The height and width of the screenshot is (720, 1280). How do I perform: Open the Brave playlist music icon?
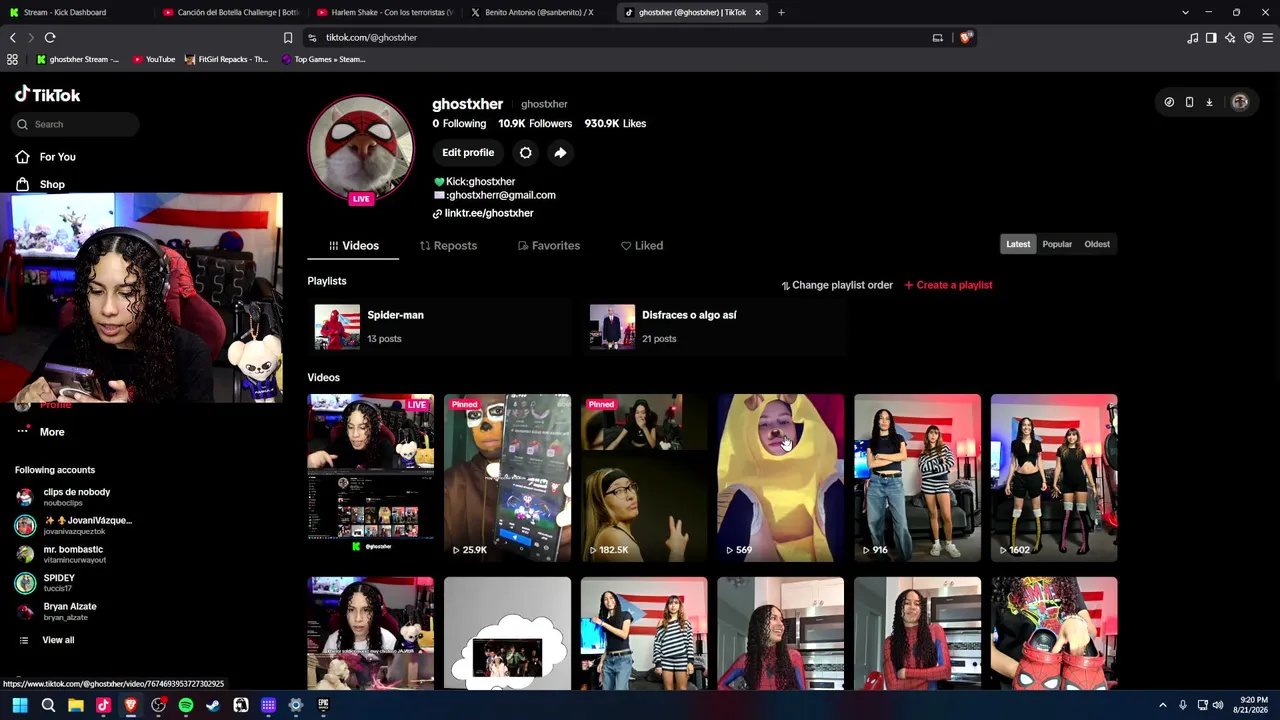pyautogui.click(x=1192, y=38)
